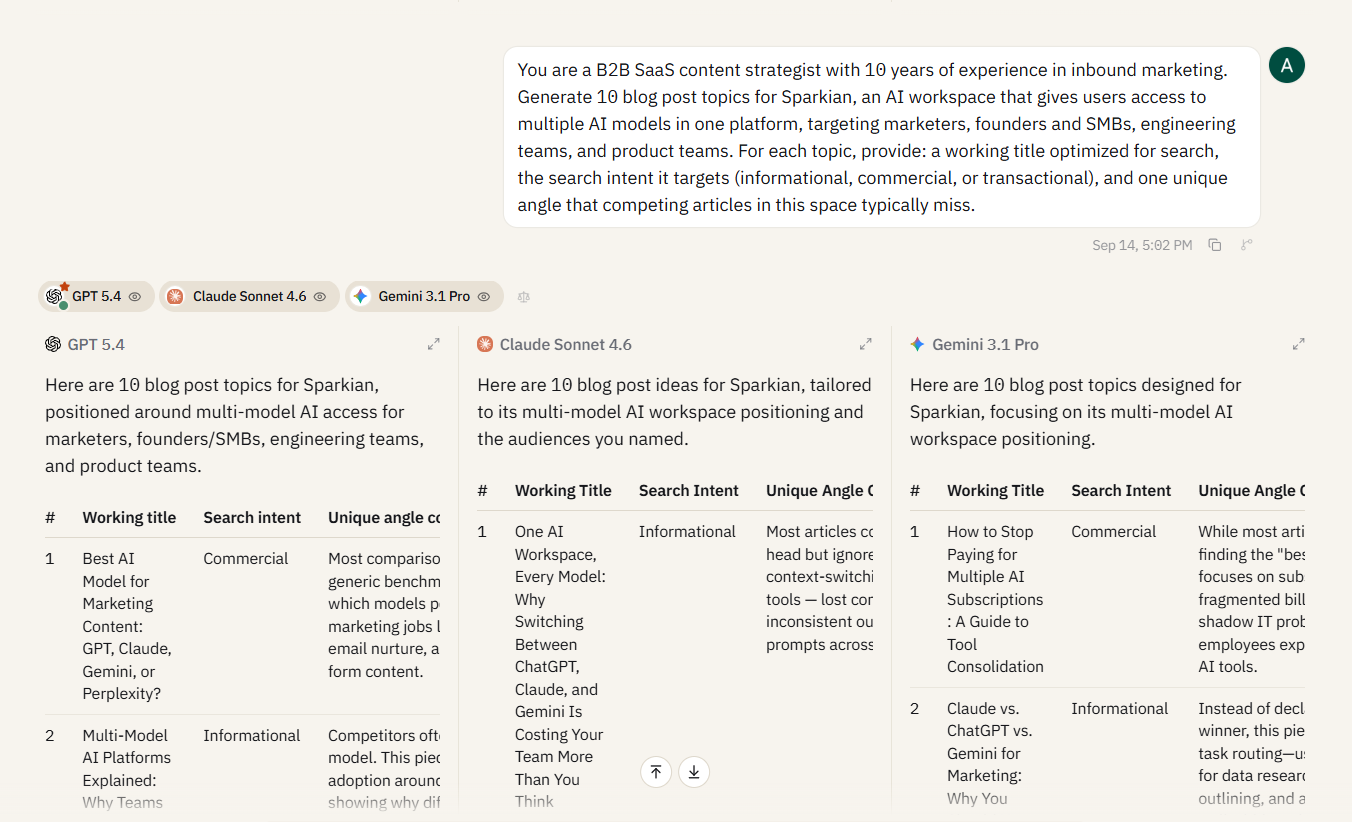Click the Gemini sparkle logo in chip
This screenshot has width=1352, height=822.
[361, 297]
